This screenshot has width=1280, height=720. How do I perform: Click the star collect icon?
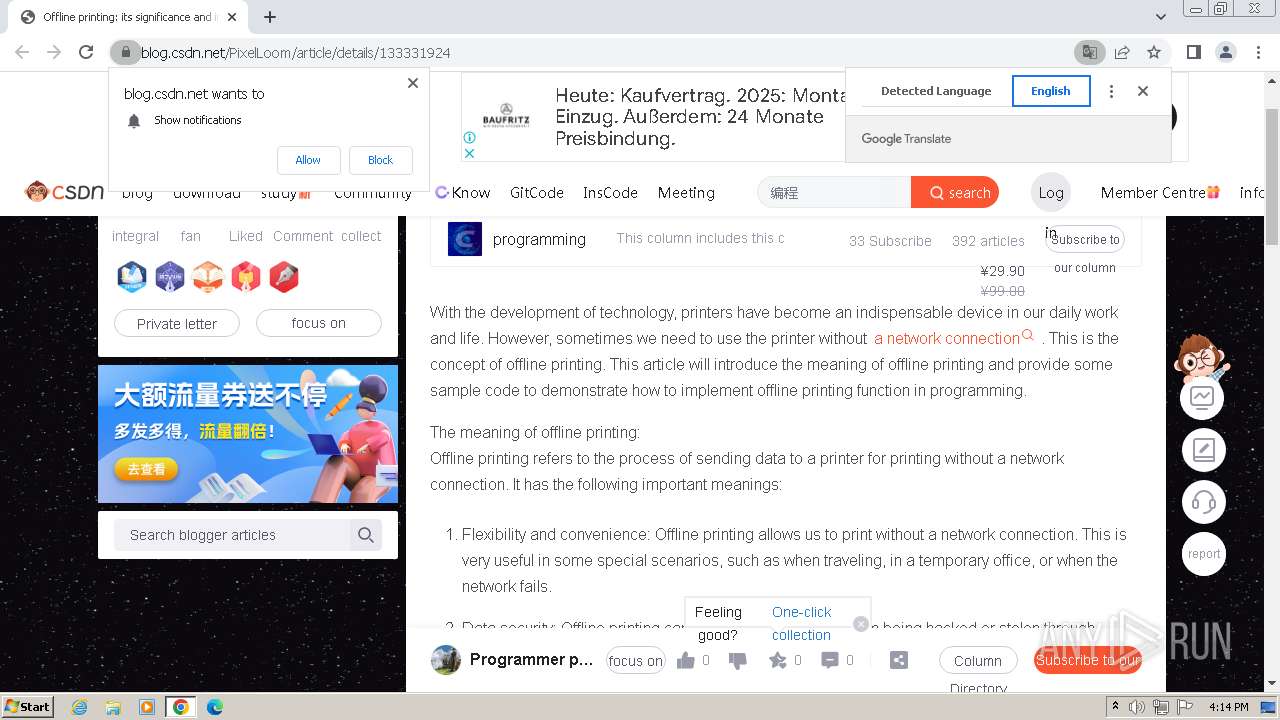point(778,660)
